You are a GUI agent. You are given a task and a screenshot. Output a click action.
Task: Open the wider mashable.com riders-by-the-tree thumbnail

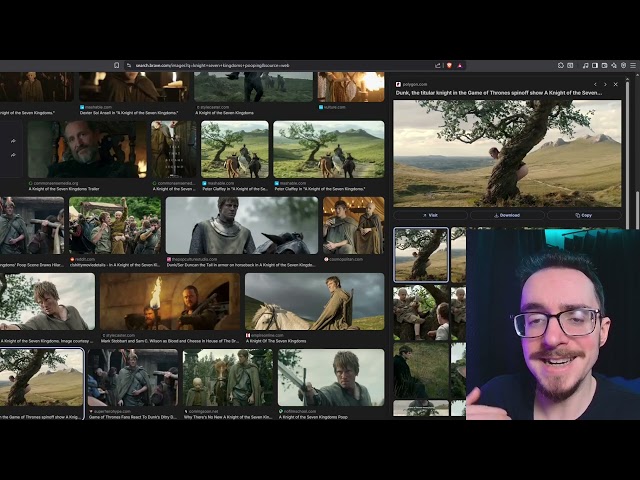pos(329,149)
